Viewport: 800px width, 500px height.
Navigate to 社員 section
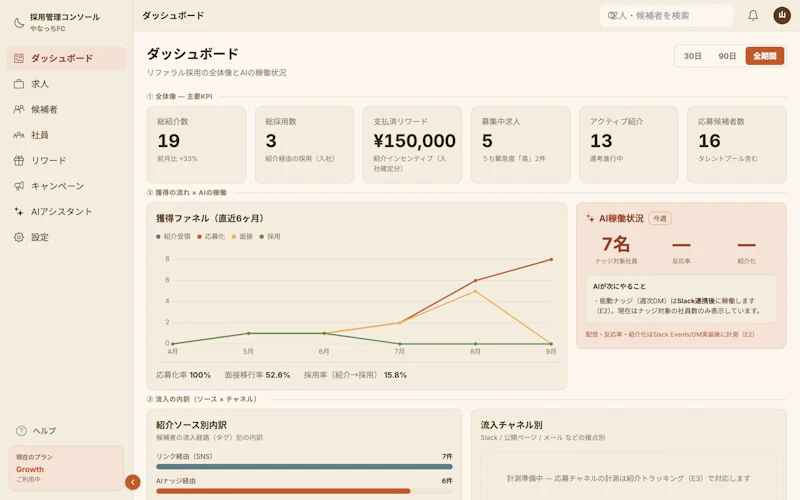coord(66,135)
